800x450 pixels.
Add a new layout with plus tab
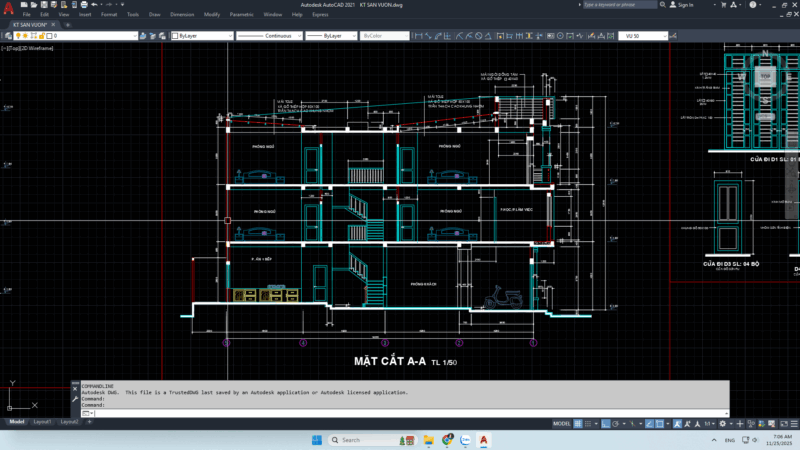tap(89, 422)
